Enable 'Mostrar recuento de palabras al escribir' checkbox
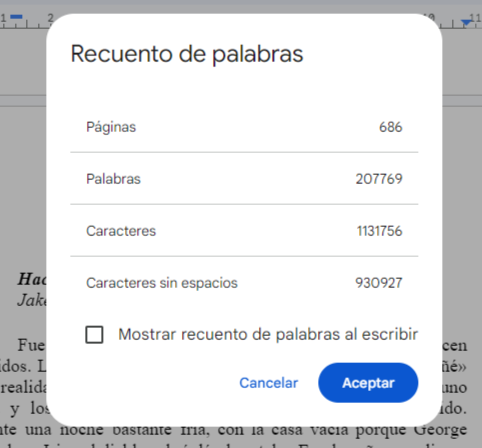The image size is (482, 448). (94, 334)
